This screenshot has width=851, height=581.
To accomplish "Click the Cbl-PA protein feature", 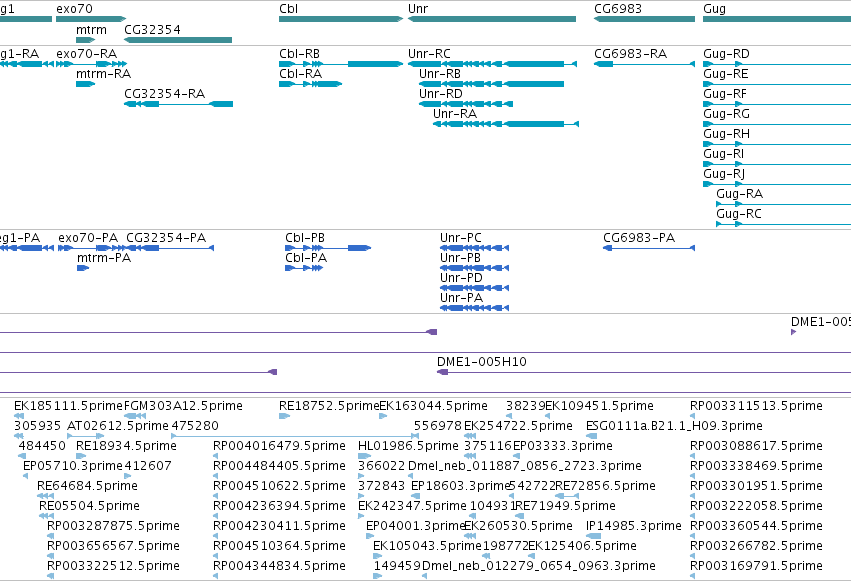I will pos(304,268).
